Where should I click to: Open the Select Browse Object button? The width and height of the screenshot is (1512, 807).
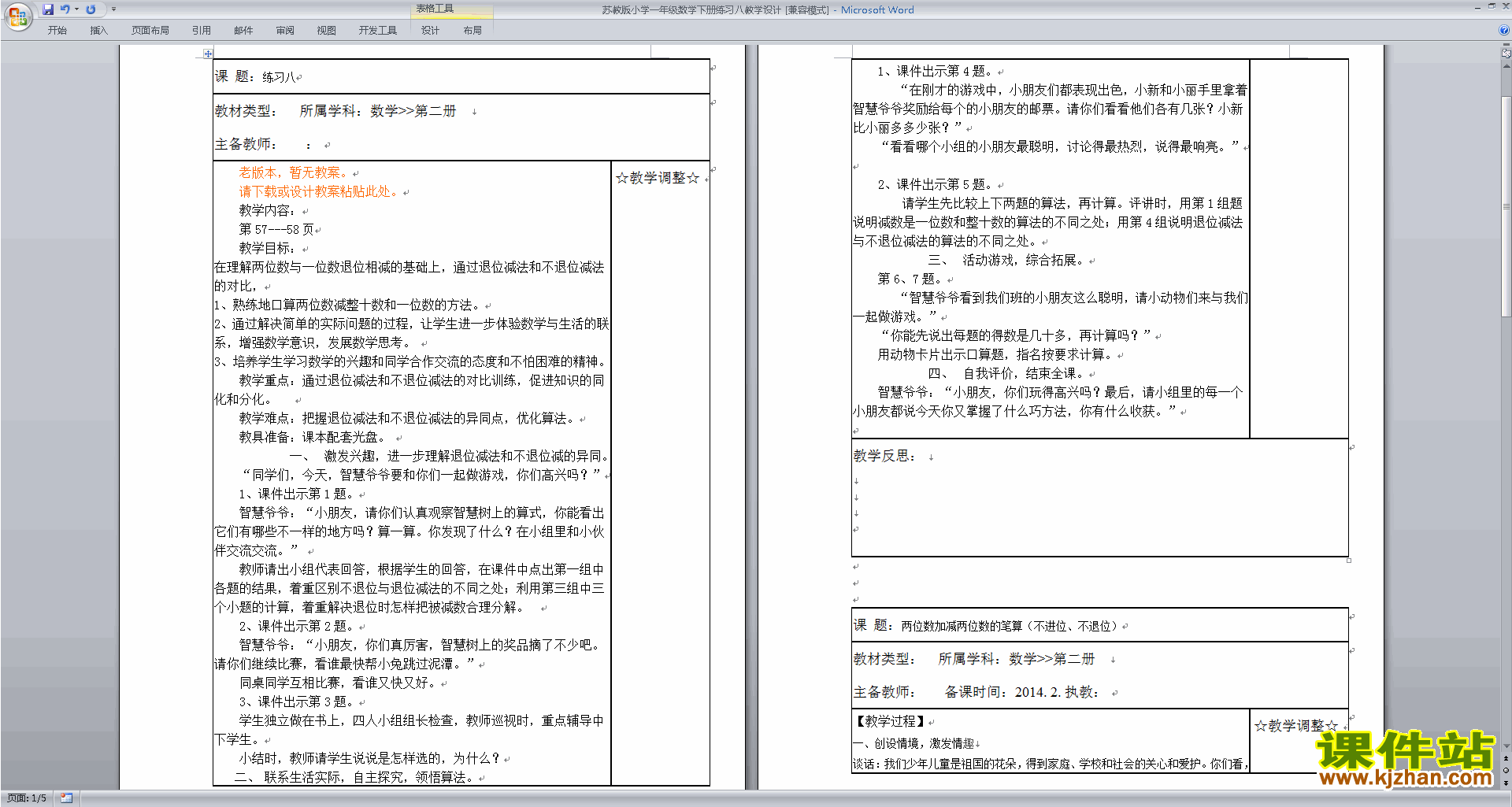point(1506,770)
